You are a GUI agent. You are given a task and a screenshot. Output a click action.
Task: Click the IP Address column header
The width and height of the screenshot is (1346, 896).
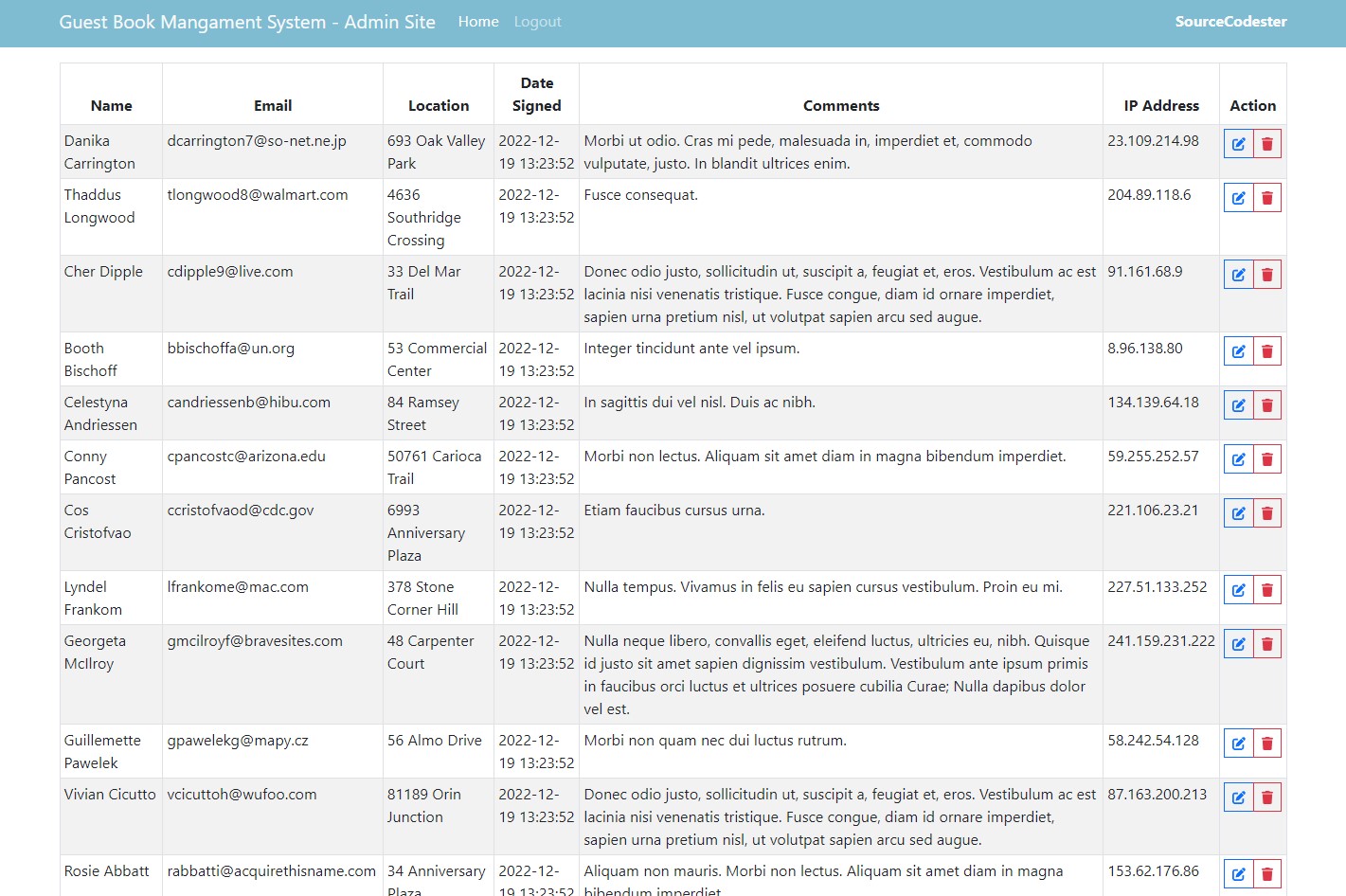coord(1160,105)
